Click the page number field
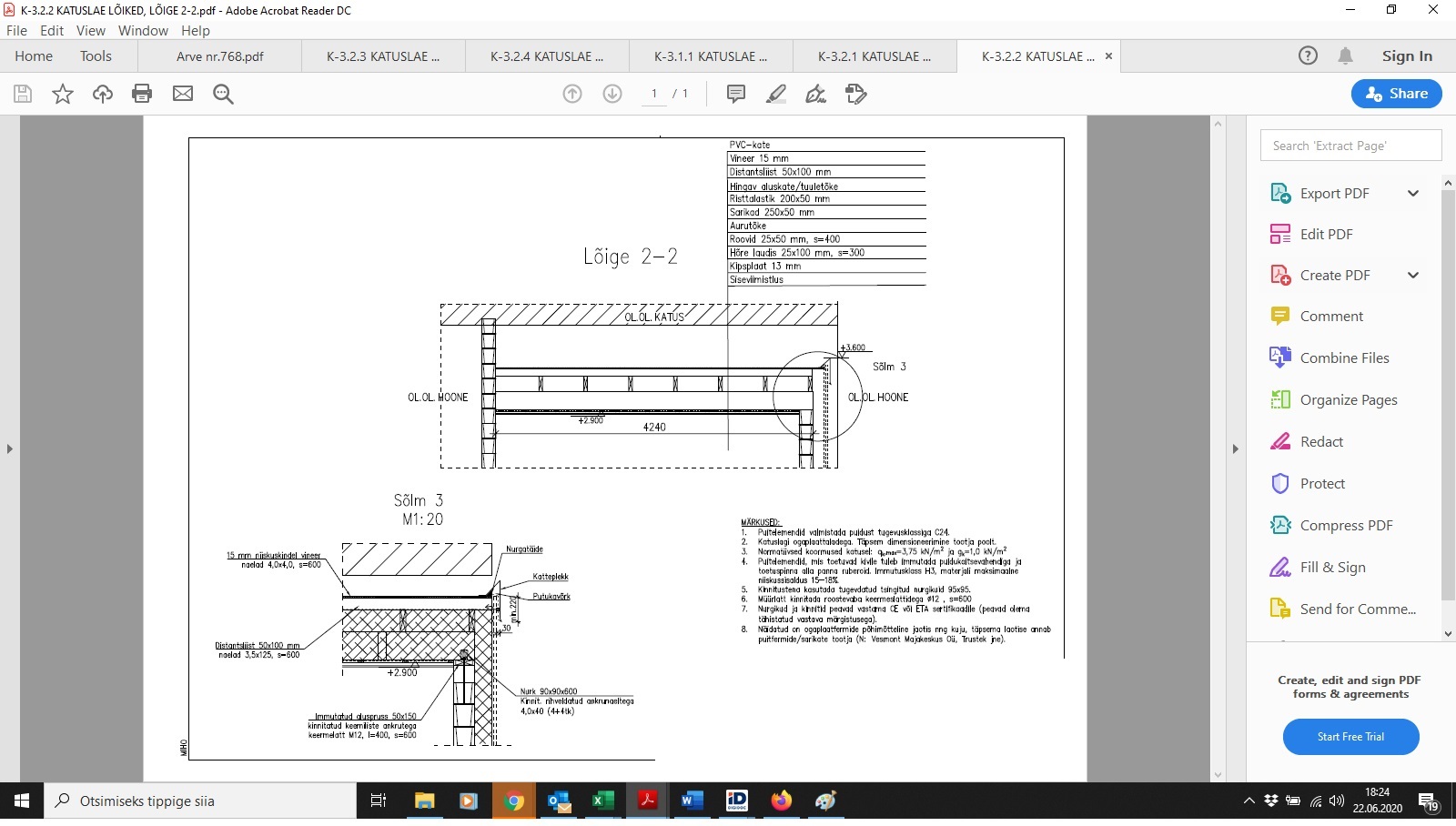The image size is (1456, 826). click(653, 94)
